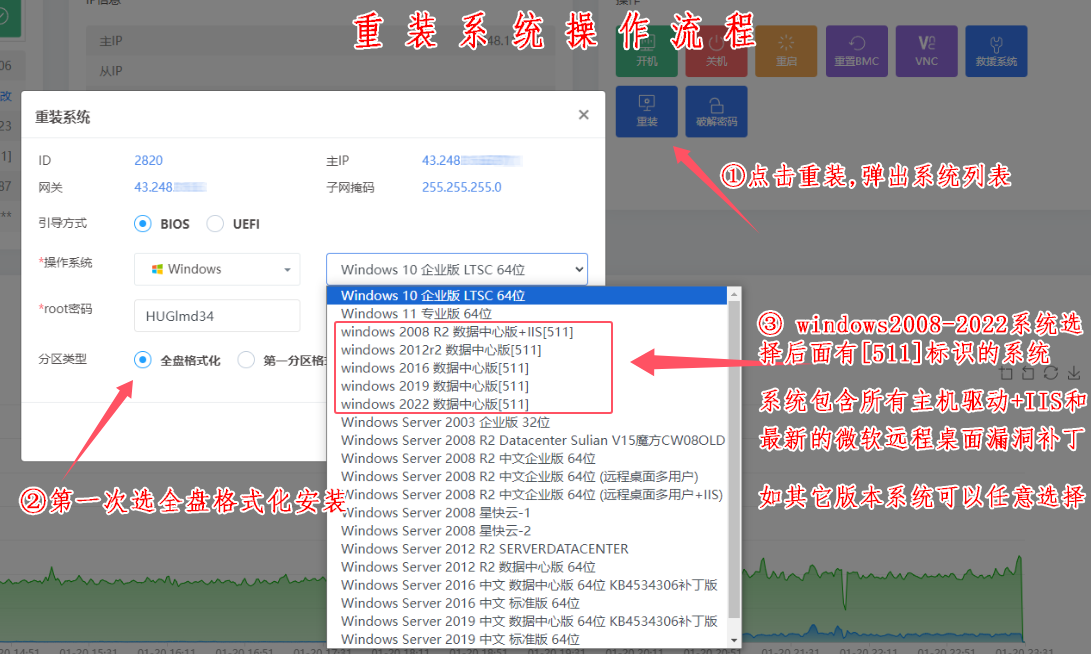Image resolution: width=1091 pixels, height=654 pixels.
Task: Select Server 2016 中文 数据中心版 KB4534306补丁版
Action: click(527, 585)
